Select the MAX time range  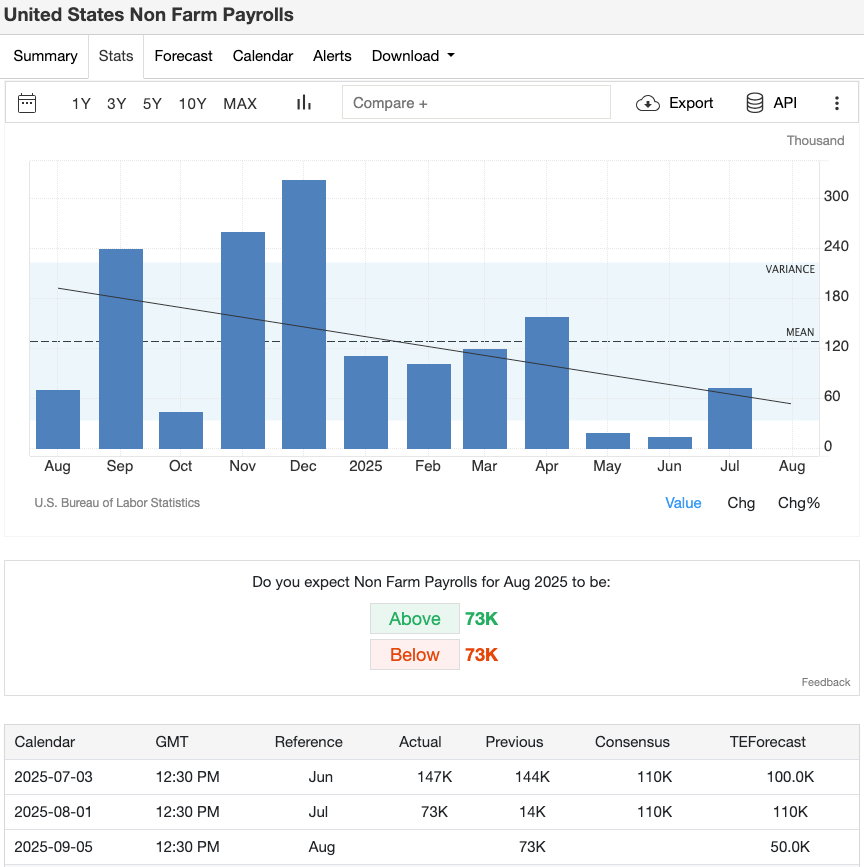[x=240, y=103]
